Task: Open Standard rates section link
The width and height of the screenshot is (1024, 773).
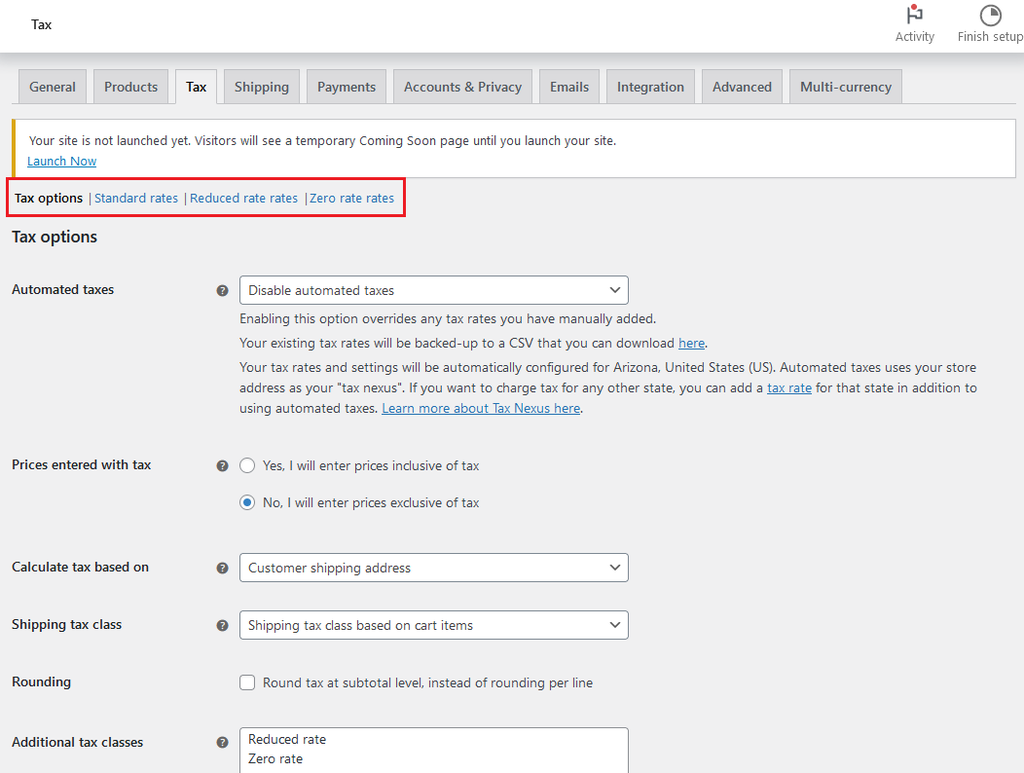Action: pos(136,198)
